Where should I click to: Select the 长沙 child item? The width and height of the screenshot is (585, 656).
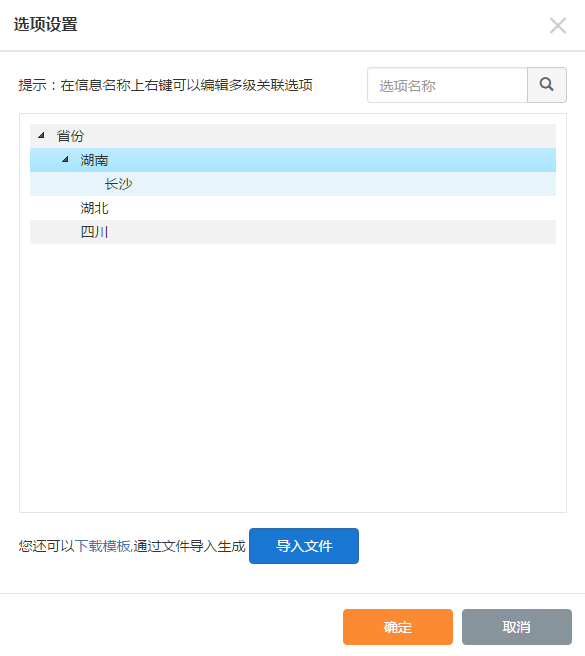pyautogui.click(x=293, y=184)
